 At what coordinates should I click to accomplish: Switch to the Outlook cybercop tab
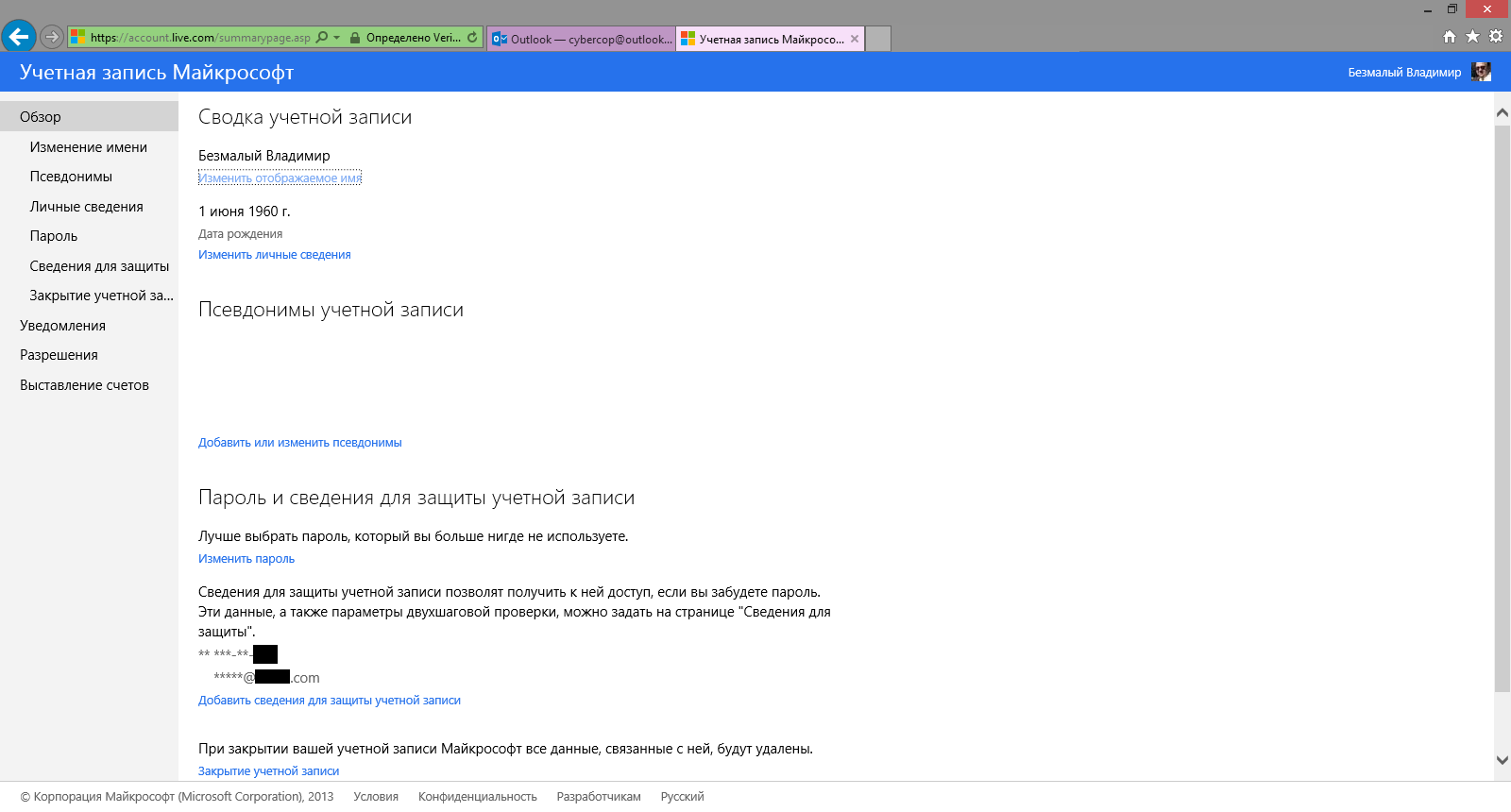[x=582, y=39]
